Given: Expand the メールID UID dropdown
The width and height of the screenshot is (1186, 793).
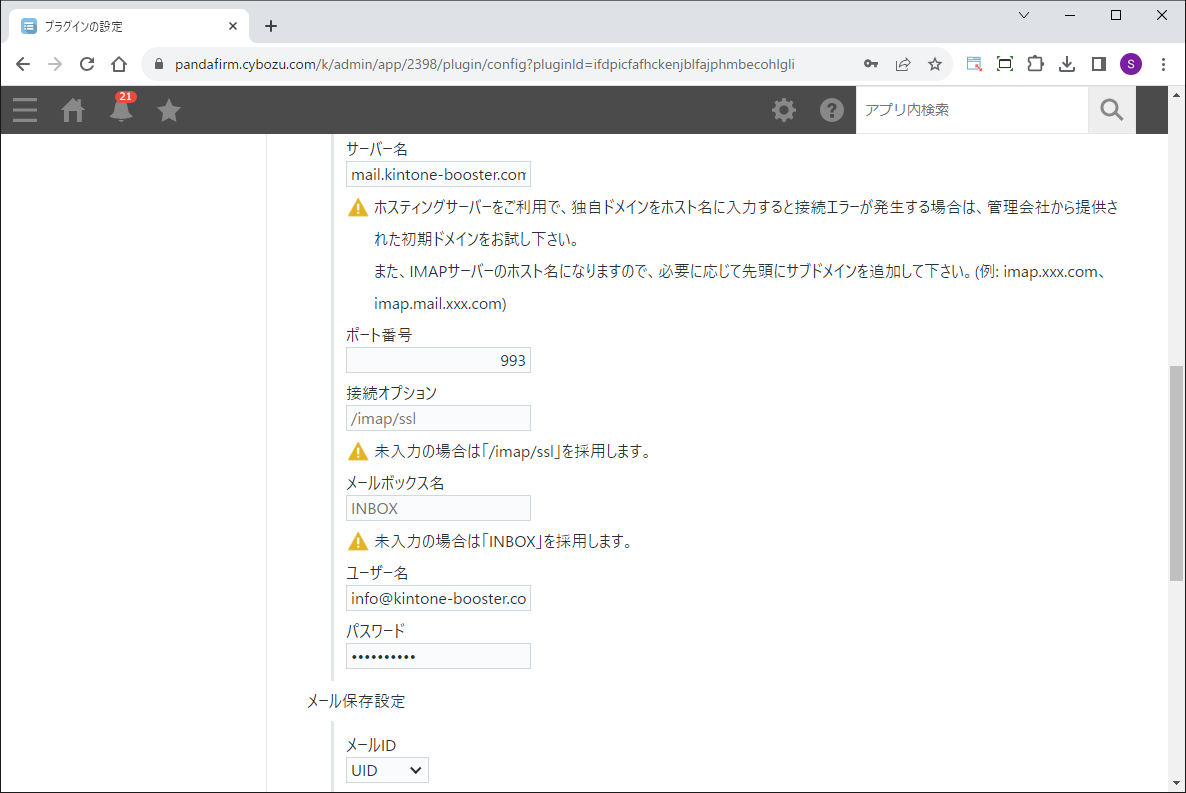Looking at the screenshot, I should point(387,770).
